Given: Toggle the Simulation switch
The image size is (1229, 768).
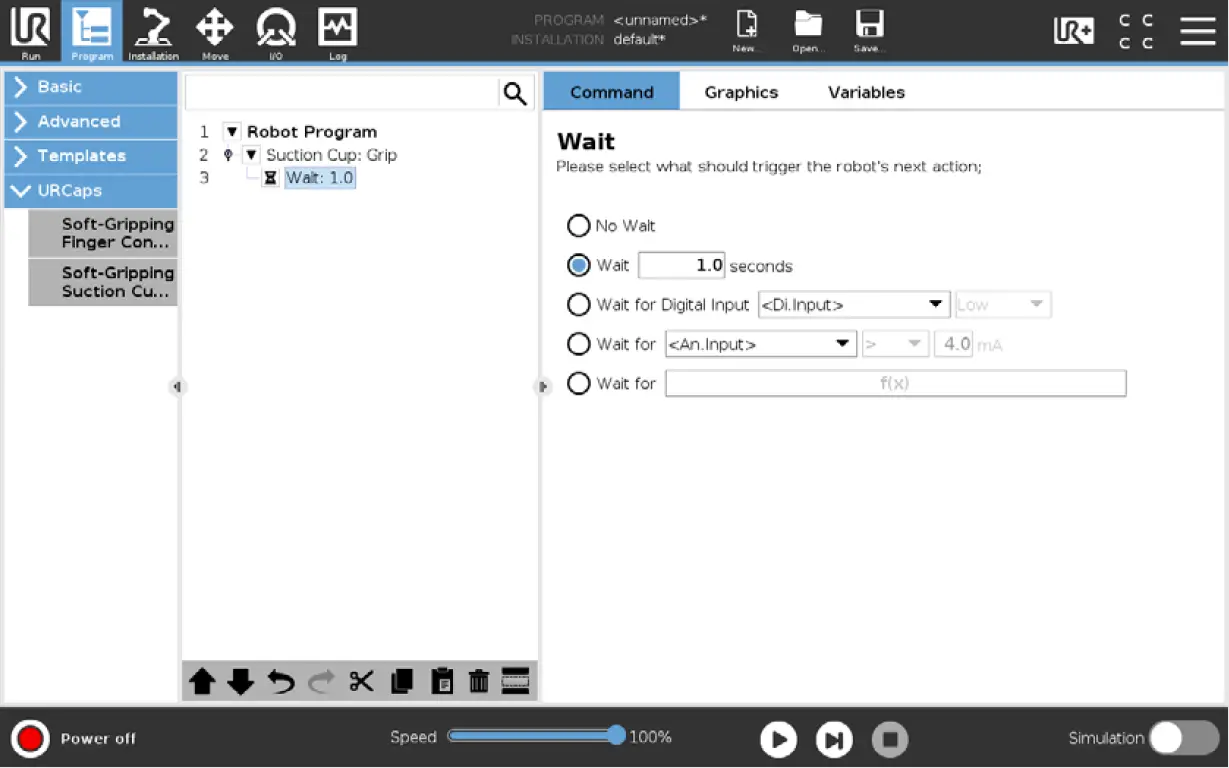Looking at the screenshot, I should click(1183, 738).
